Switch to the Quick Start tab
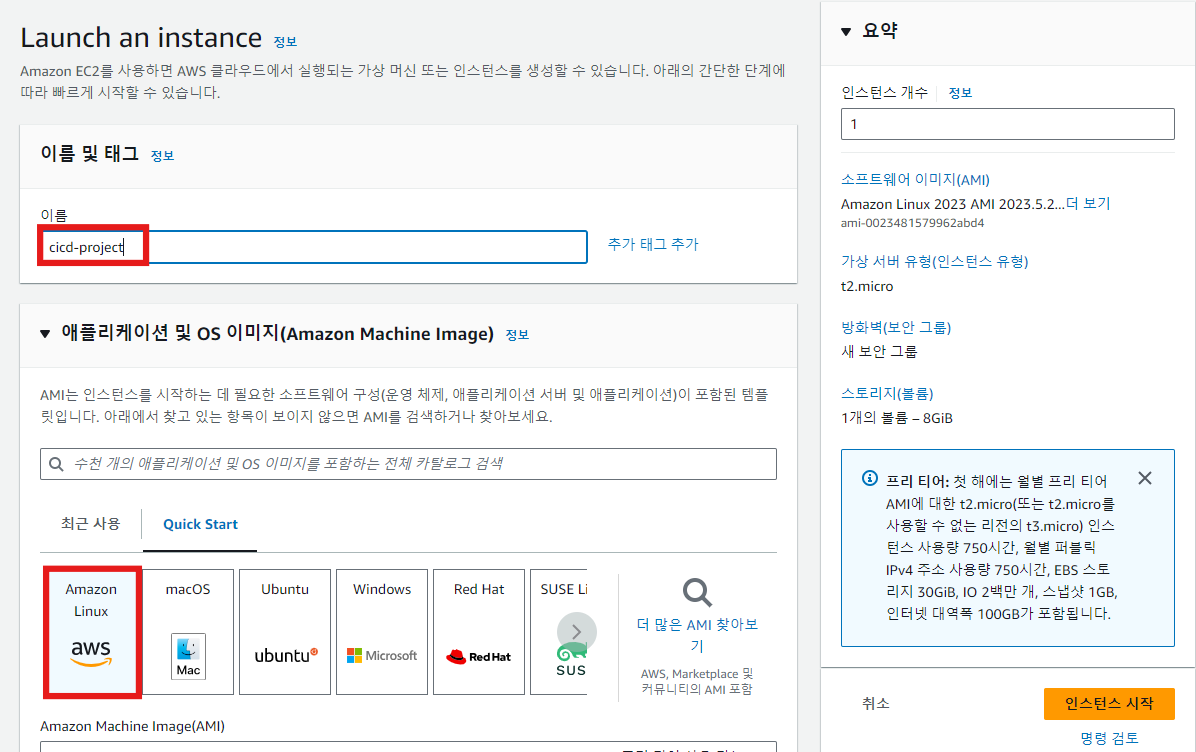Viewport: 1196px width, 752px height. coord(200,524)
